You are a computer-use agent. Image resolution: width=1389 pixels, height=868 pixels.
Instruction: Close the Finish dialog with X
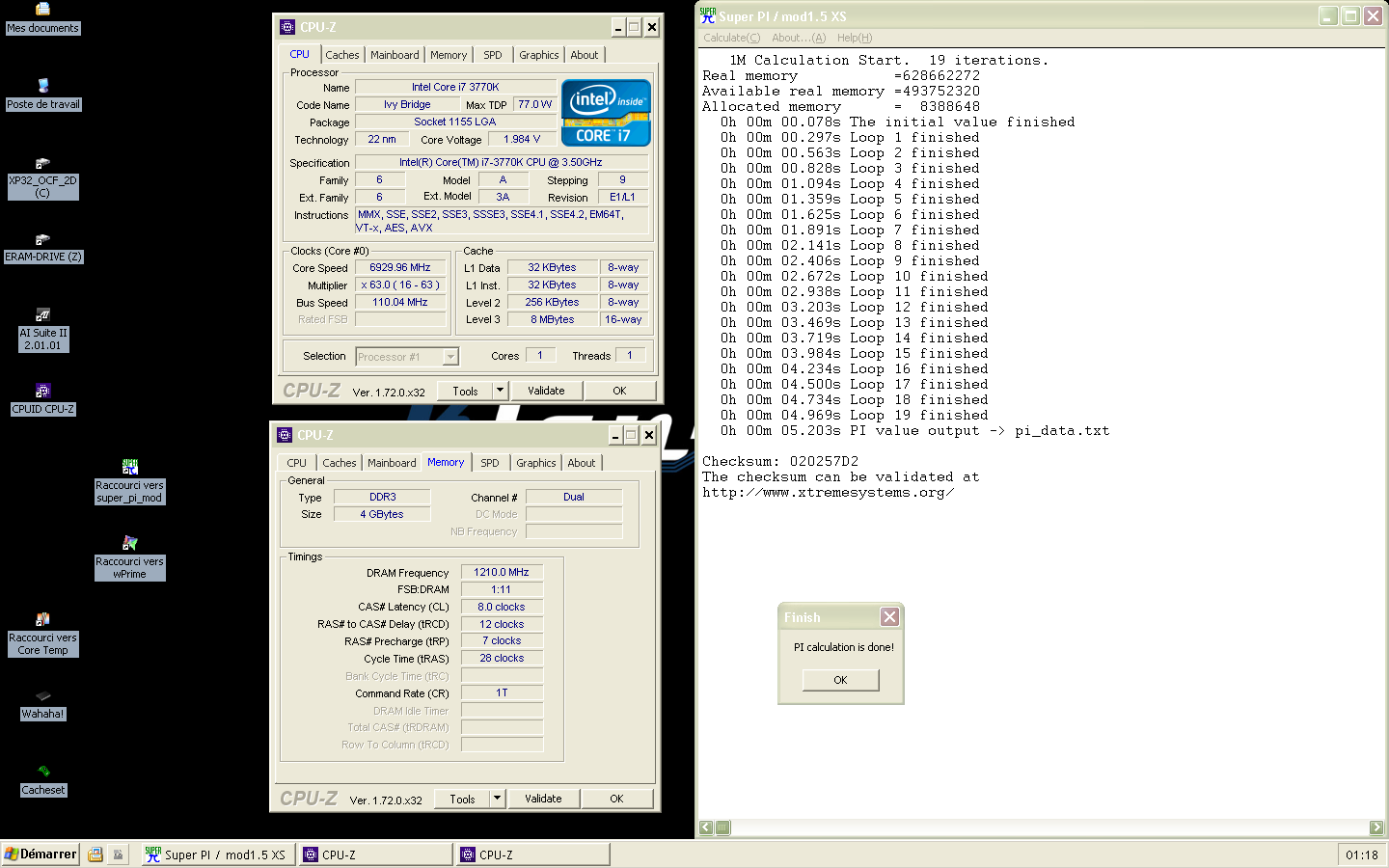pyautogui.click(x=889, y=616)
